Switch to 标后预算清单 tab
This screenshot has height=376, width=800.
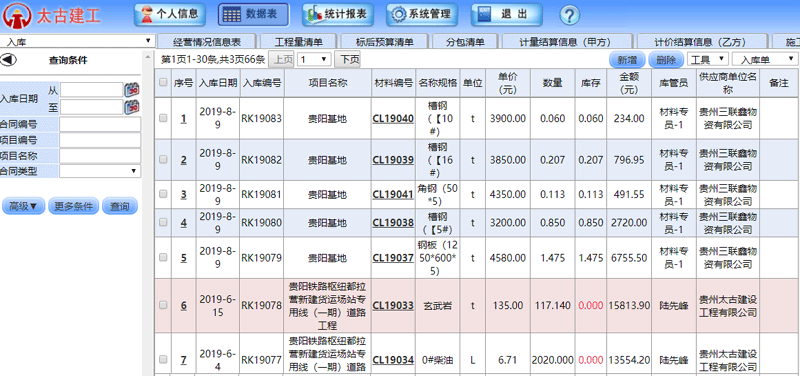385,42
